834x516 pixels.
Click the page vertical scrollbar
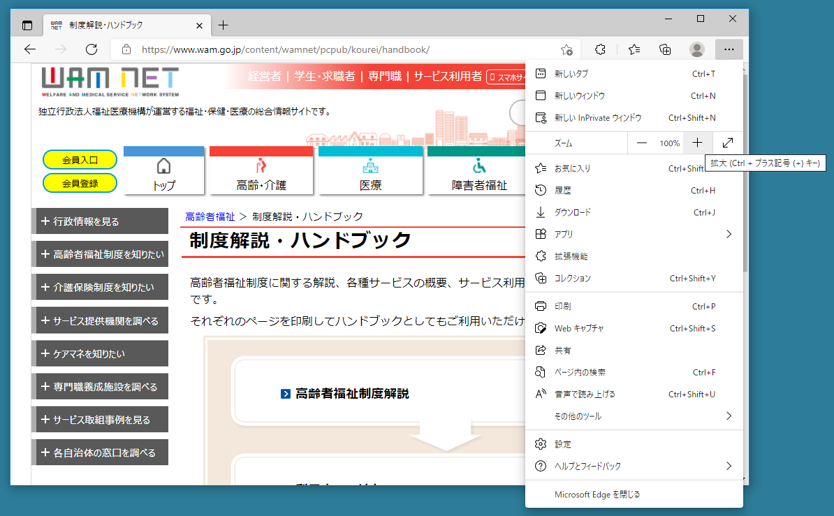coord(745,173)
